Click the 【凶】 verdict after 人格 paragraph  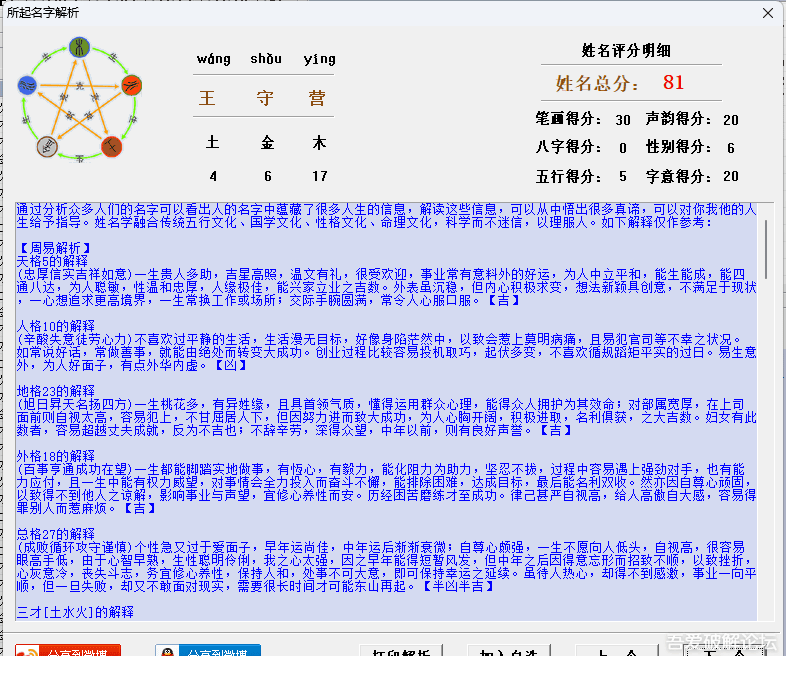coord(230,365)
